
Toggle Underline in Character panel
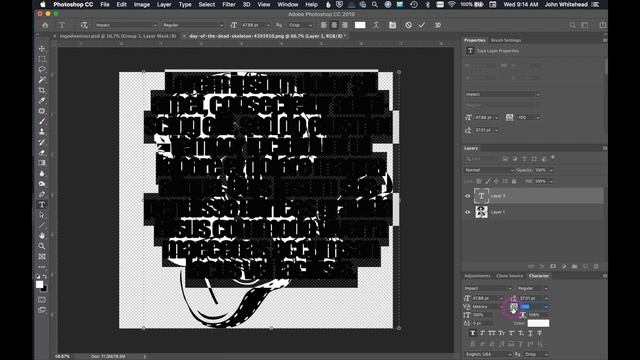coord(530,333)
